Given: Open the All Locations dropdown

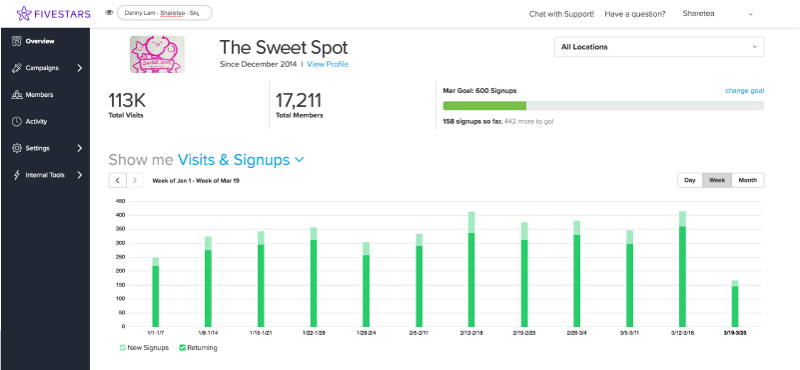Looking at the screenshot, I should (659, 47).
